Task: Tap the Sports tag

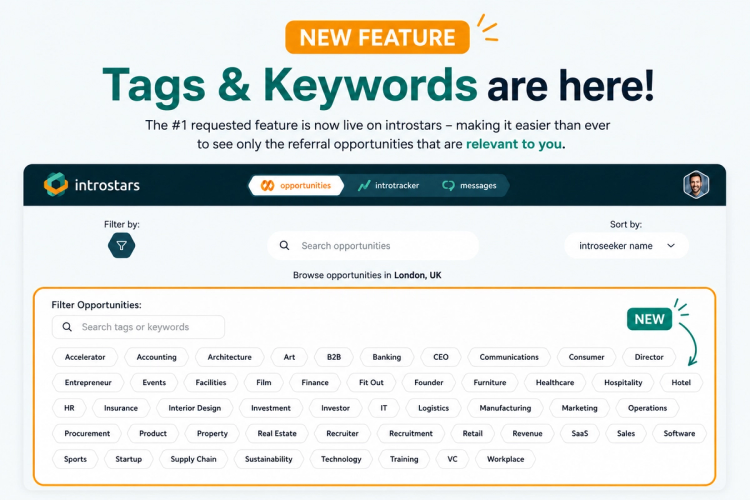Action: [x=75, y=459]
